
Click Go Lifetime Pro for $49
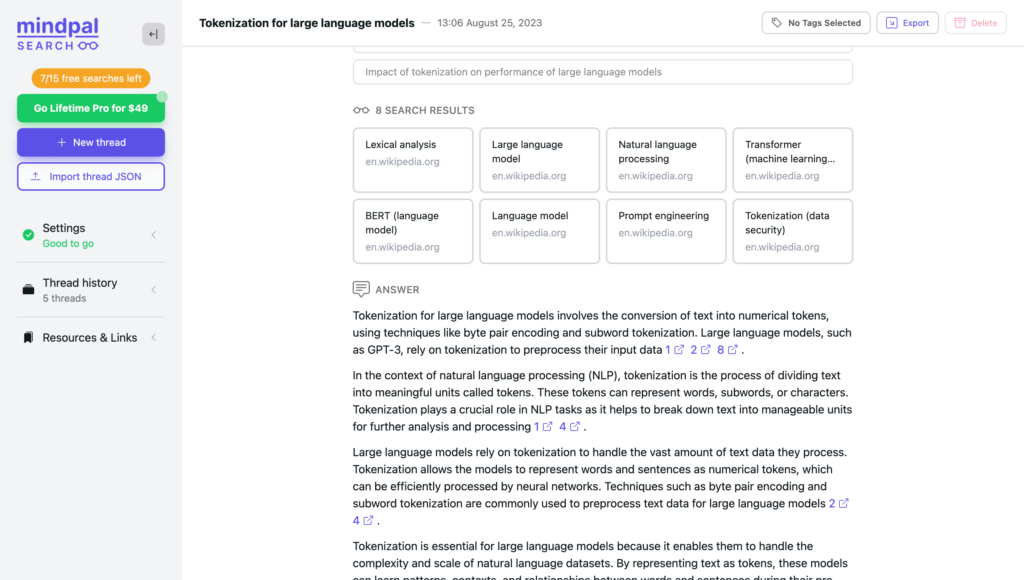[x=91, y=108]
